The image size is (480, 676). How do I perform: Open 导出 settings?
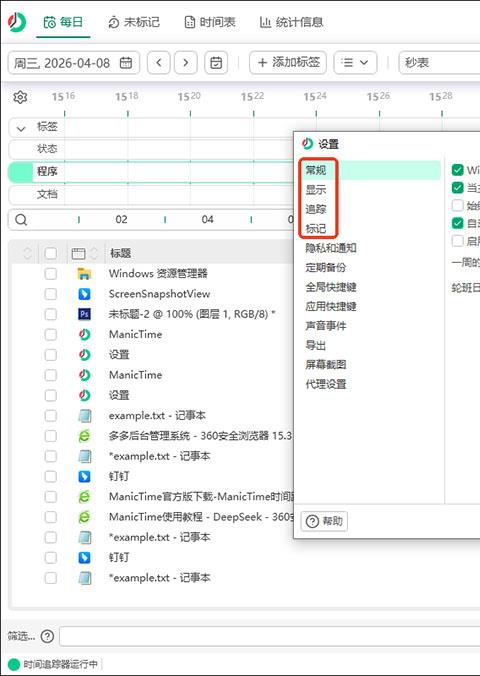pos(316,345)
